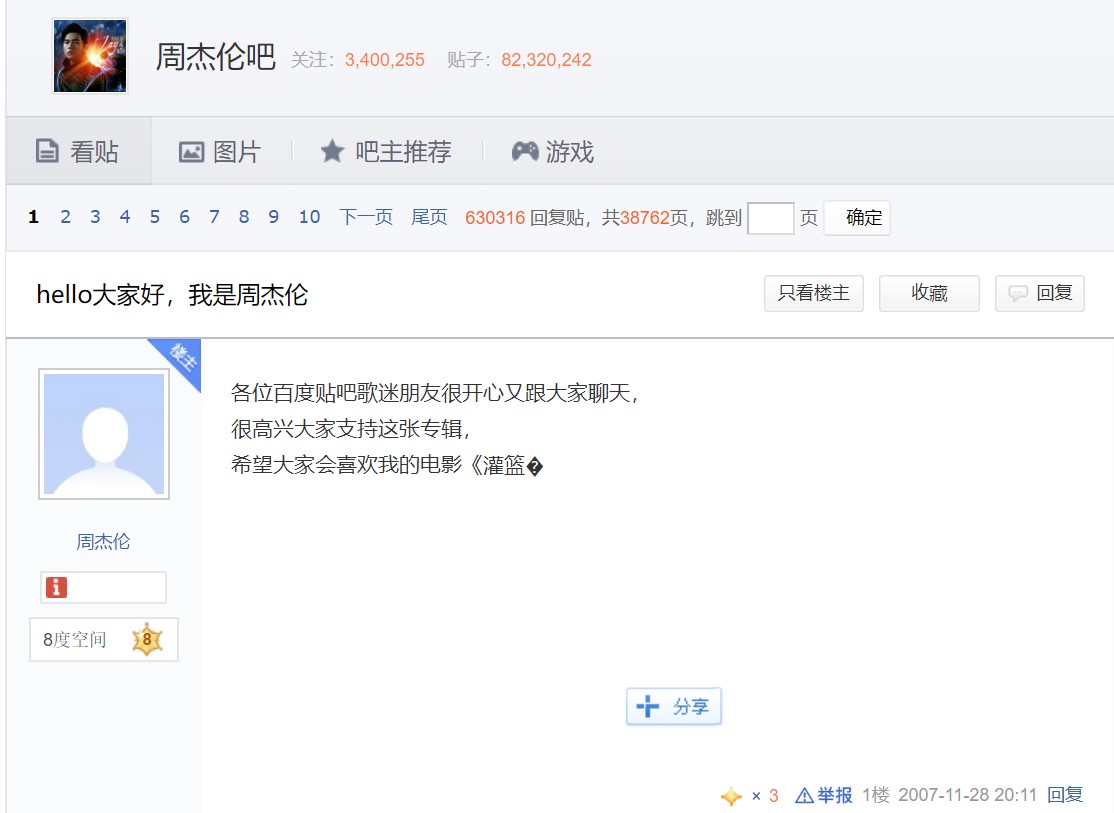Switch to the 图片 tab

point(220,151)
